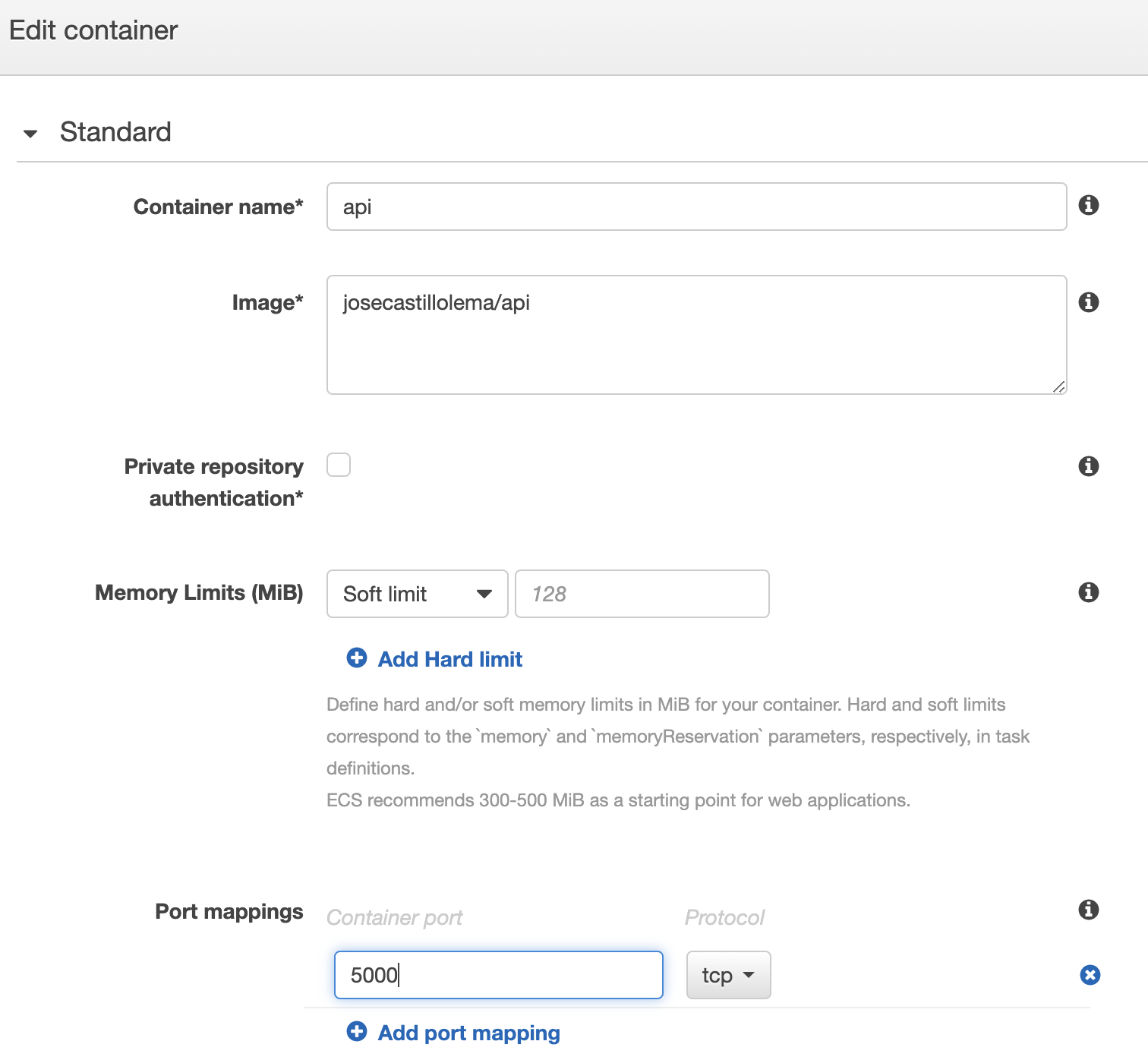Click the Port mappings info icon
This screenshot has height=1060, width=1148.
coord(1089,910)
